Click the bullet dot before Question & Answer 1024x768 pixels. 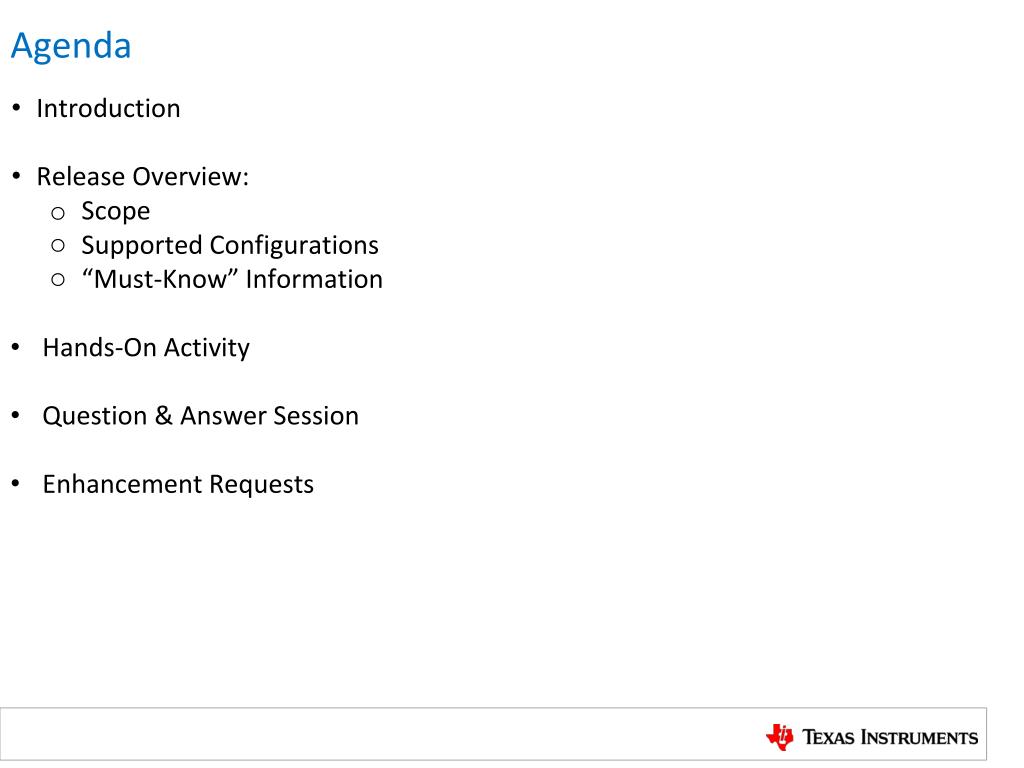coord(16,415)
